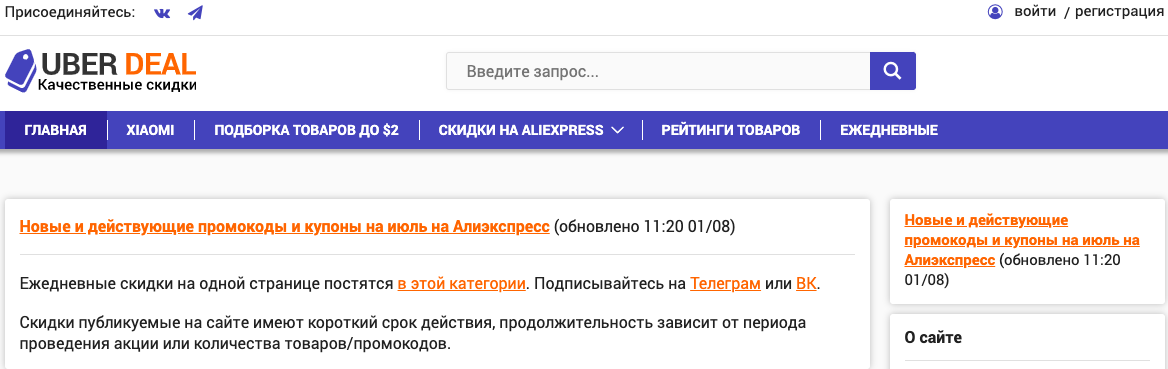Viewport: 1168px width, 369px height.
Task: Open main article promo codes link
Action: 285,227
